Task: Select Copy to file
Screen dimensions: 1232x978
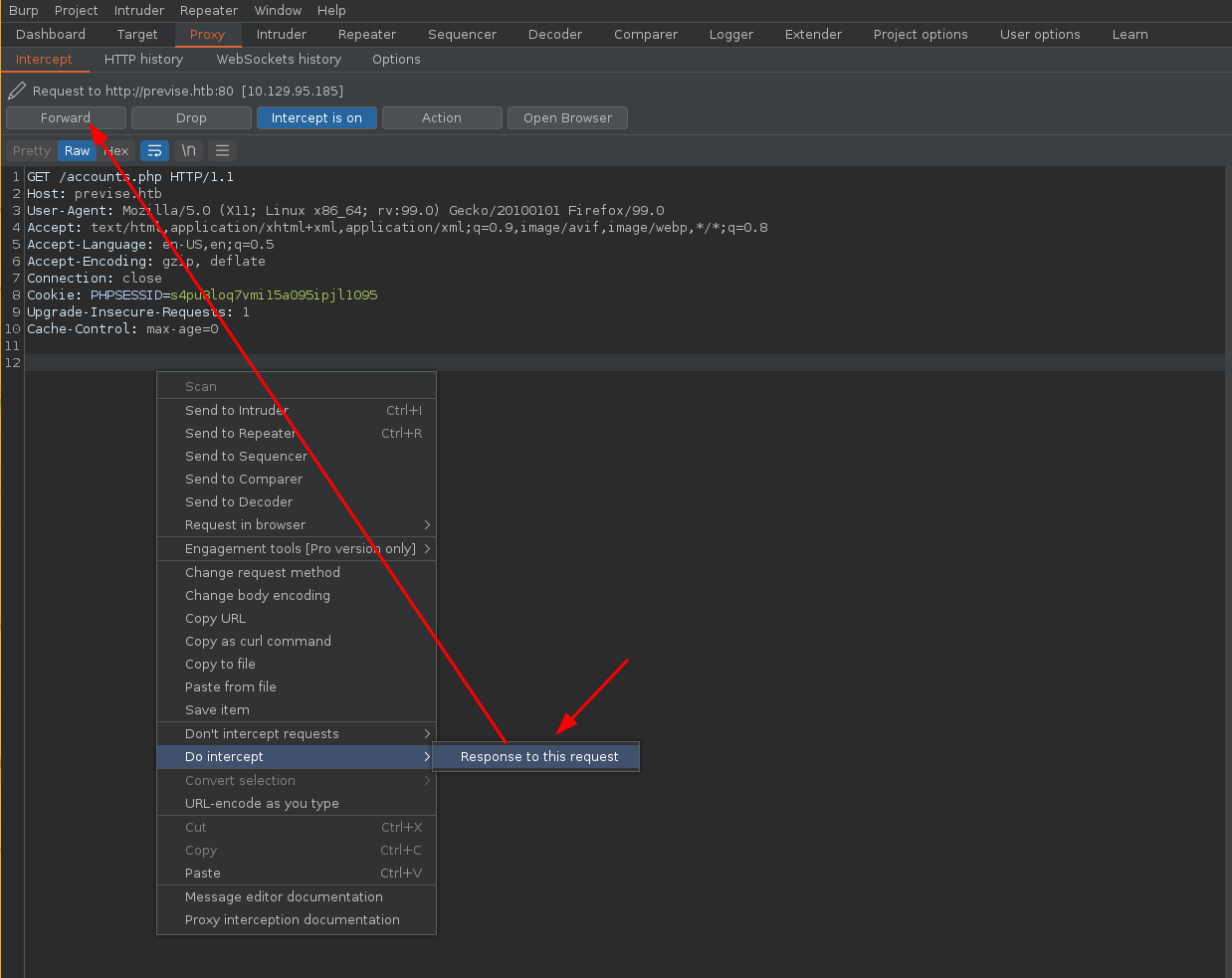Action: pos(297,665)
